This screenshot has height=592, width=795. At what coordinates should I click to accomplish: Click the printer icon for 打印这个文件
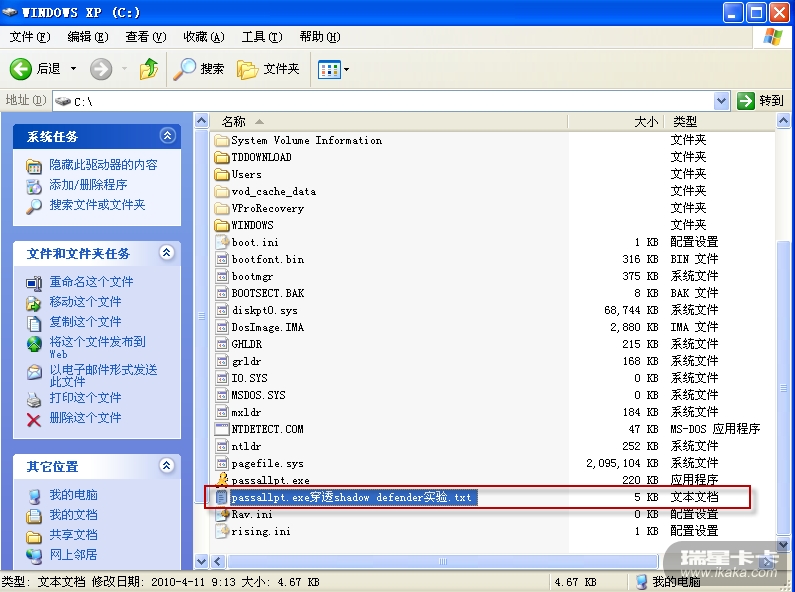[34, 399]
